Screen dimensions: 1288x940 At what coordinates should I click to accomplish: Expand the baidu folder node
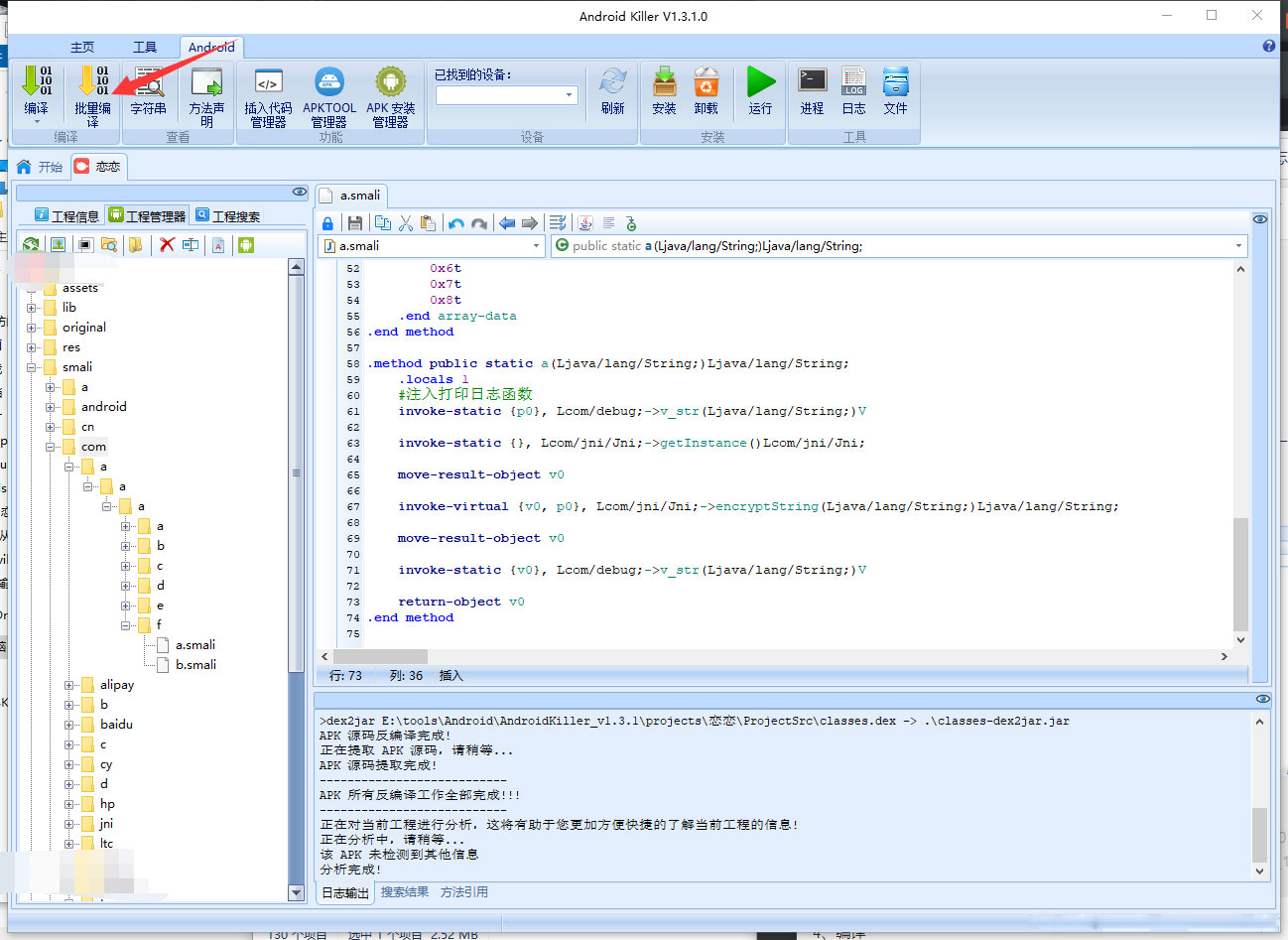[x=69, y=725]
